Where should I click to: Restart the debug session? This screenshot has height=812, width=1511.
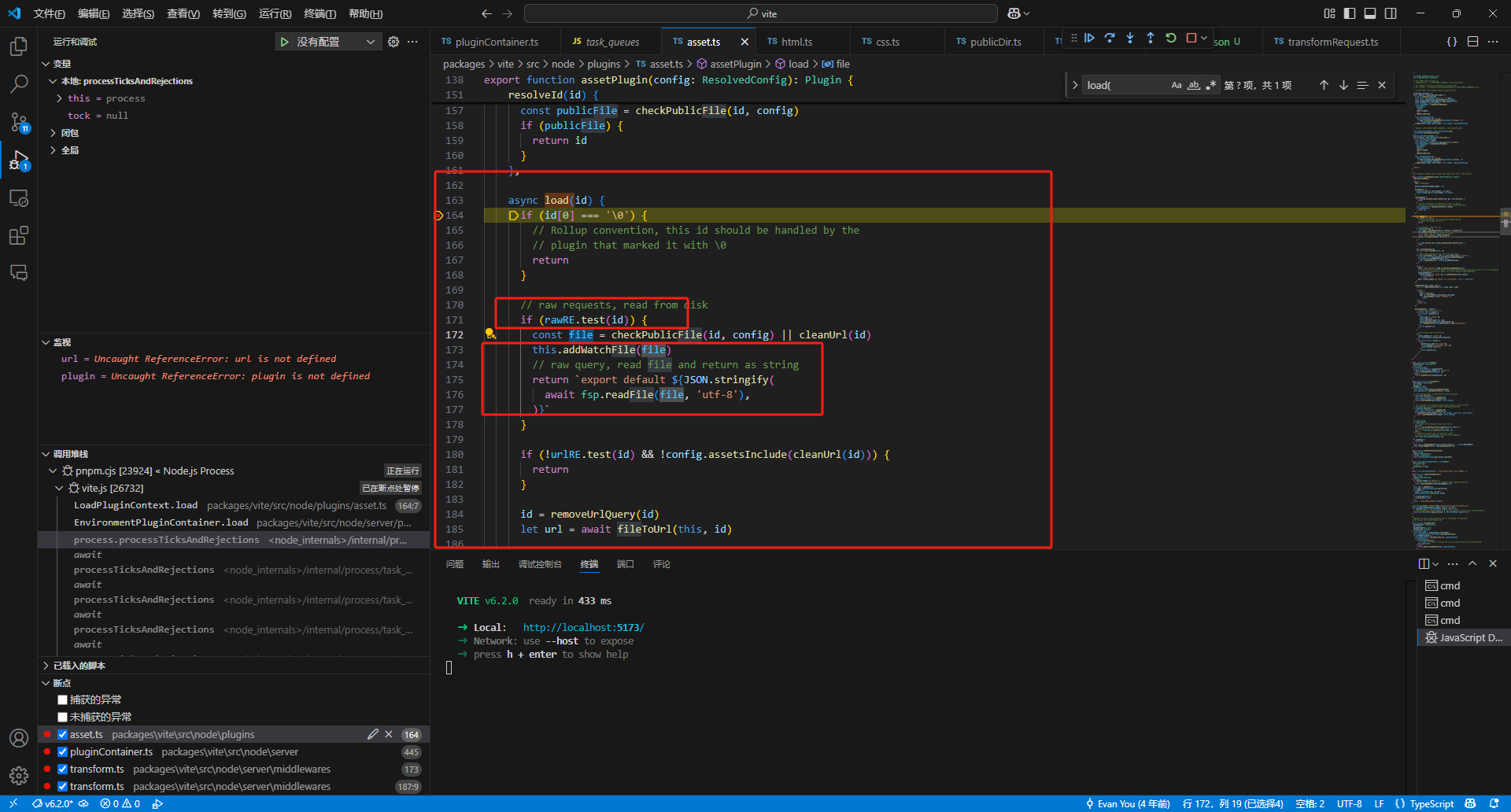point(1171,38)
